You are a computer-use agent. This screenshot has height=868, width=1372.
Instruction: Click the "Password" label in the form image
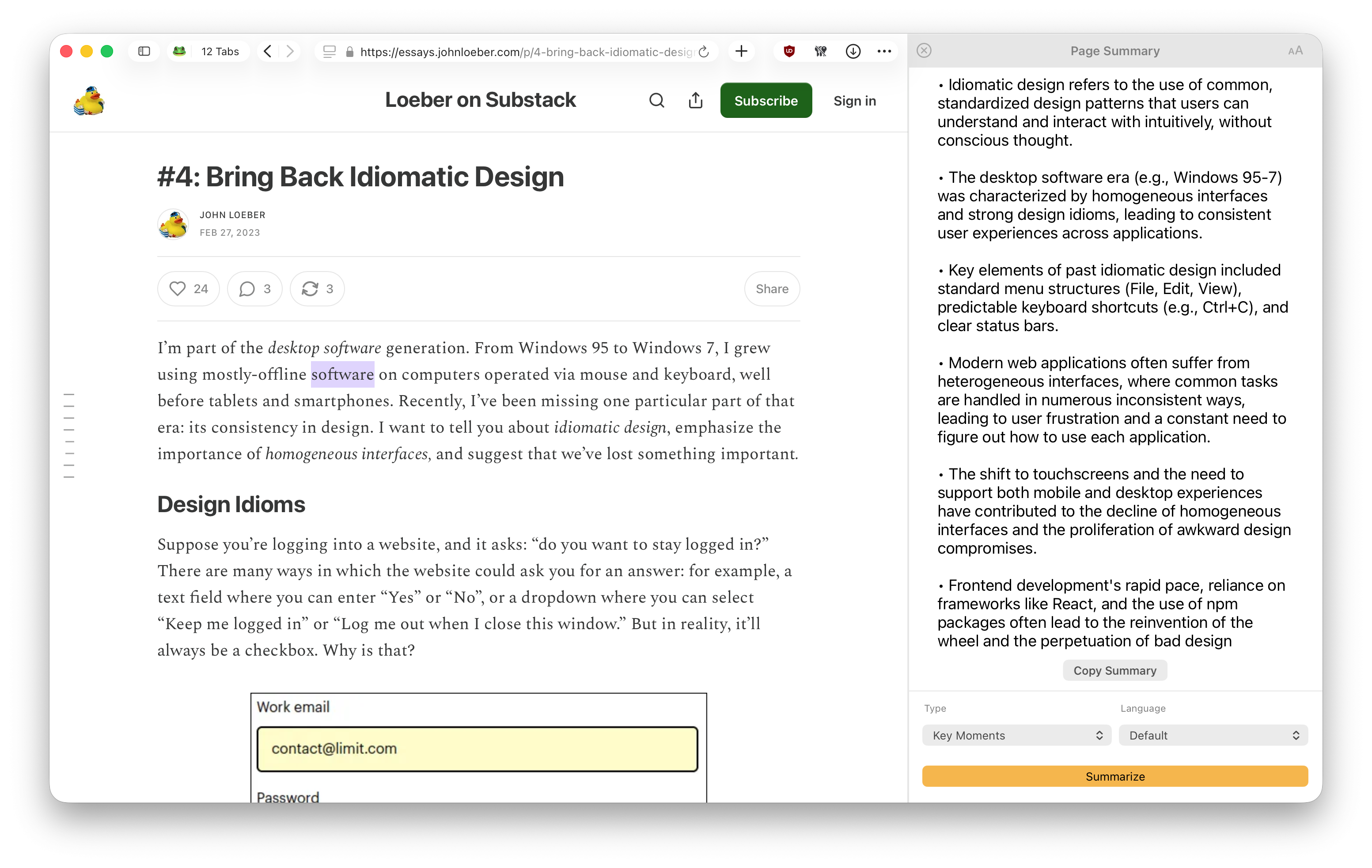[288, 797]
